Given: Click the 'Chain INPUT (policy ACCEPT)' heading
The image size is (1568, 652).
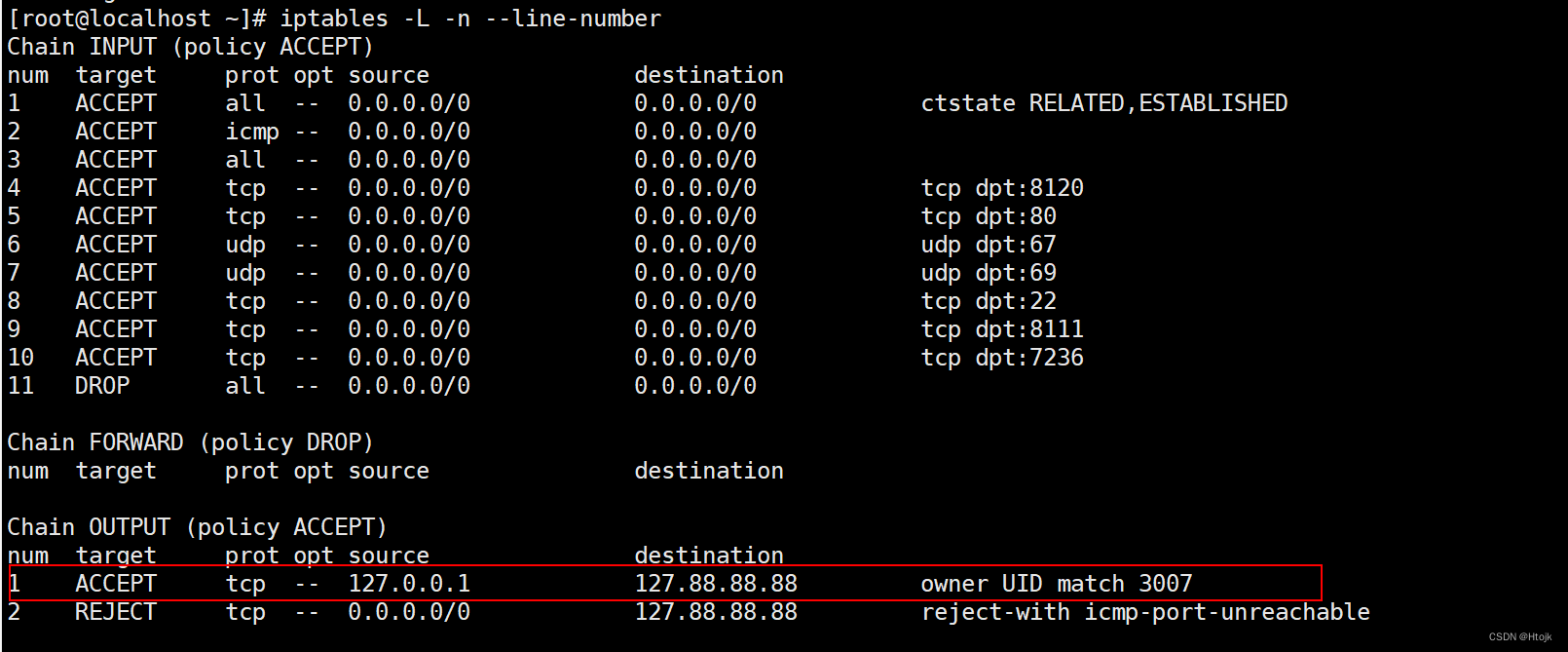Looking at the screenshot, I should pos(190,47).
